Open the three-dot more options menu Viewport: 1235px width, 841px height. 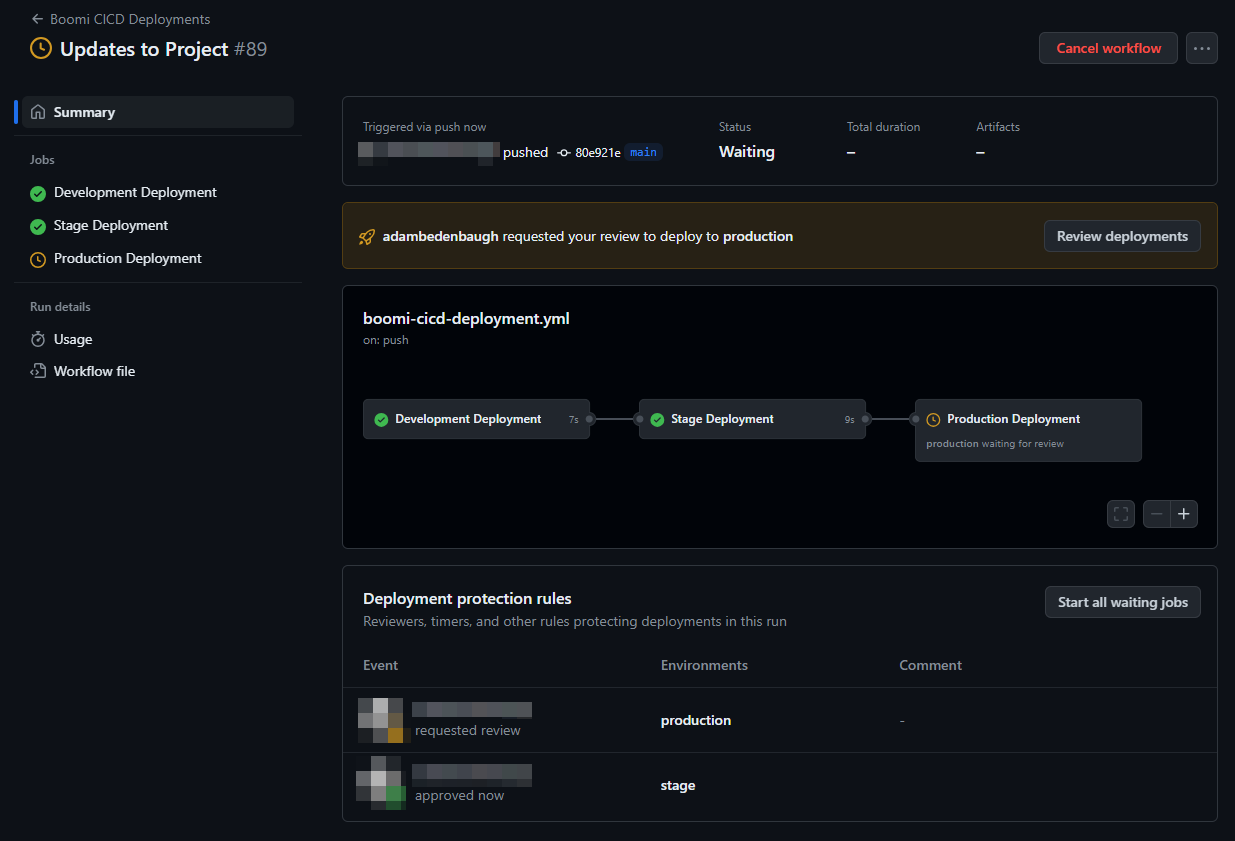click(1202, 48)
